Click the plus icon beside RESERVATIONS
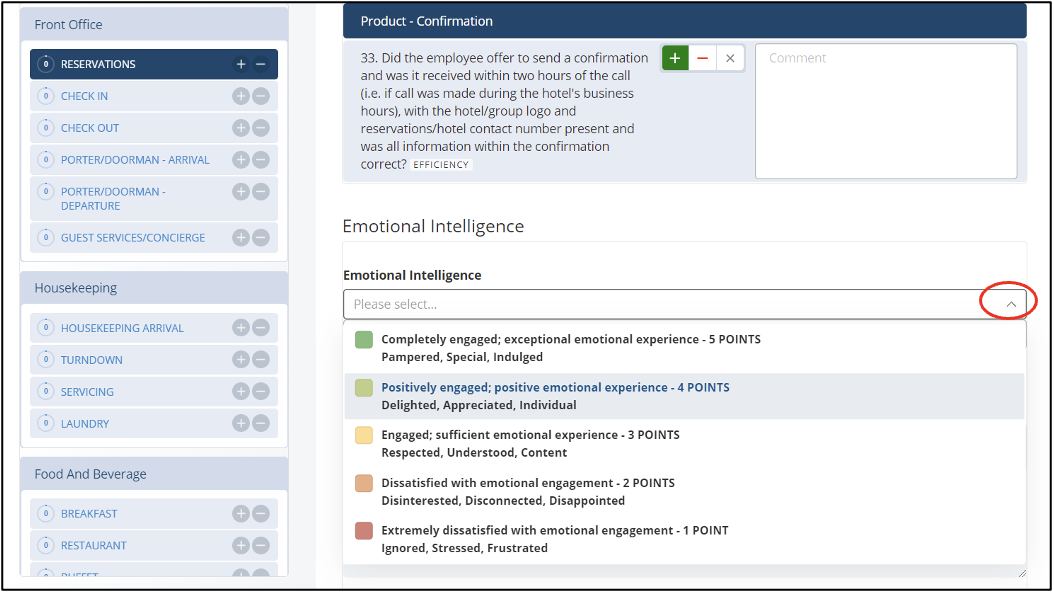This screenshot has height=594, width=1054. [x=240, y=64]
